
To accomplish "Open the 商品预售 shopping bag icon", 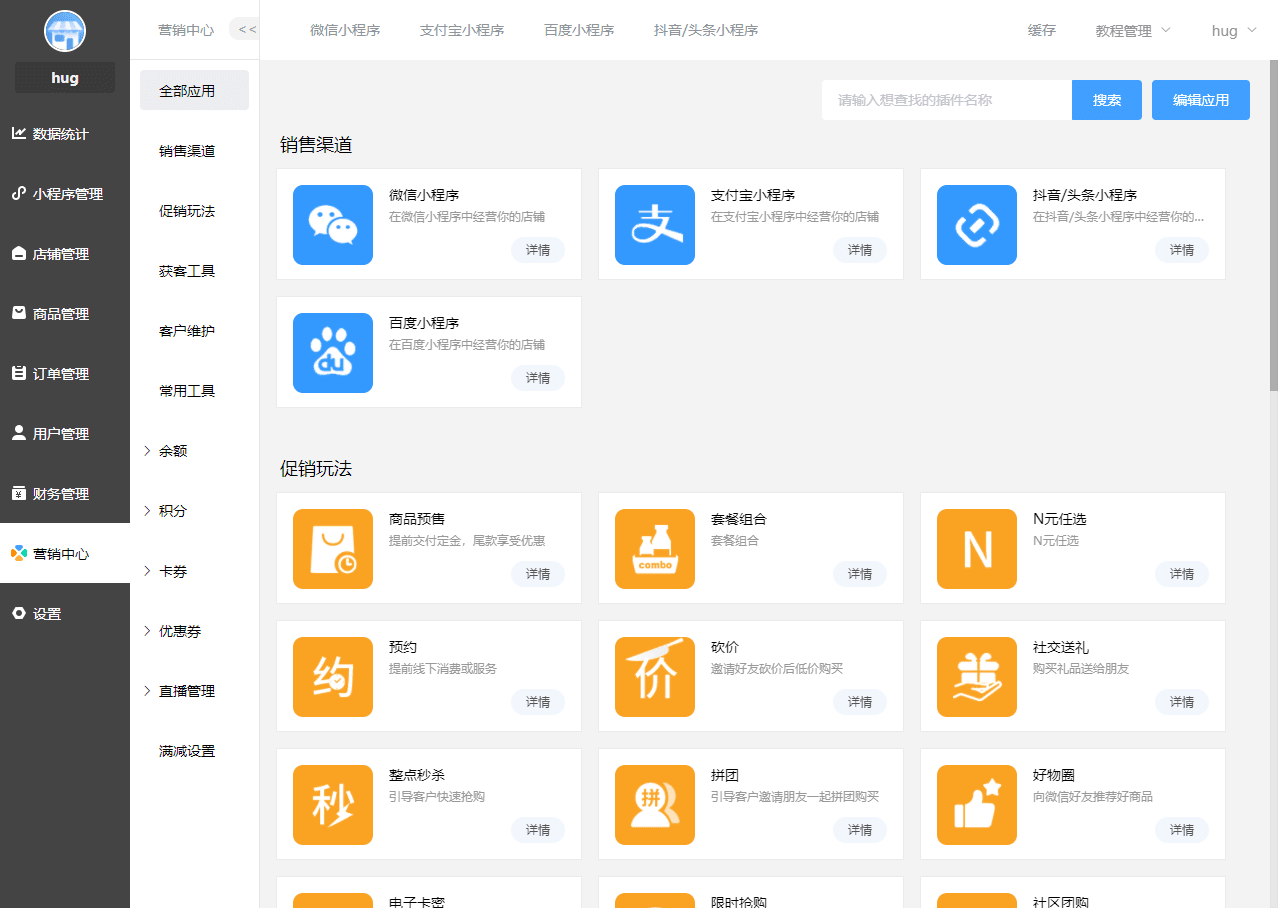I will click(x=333, y=549).
